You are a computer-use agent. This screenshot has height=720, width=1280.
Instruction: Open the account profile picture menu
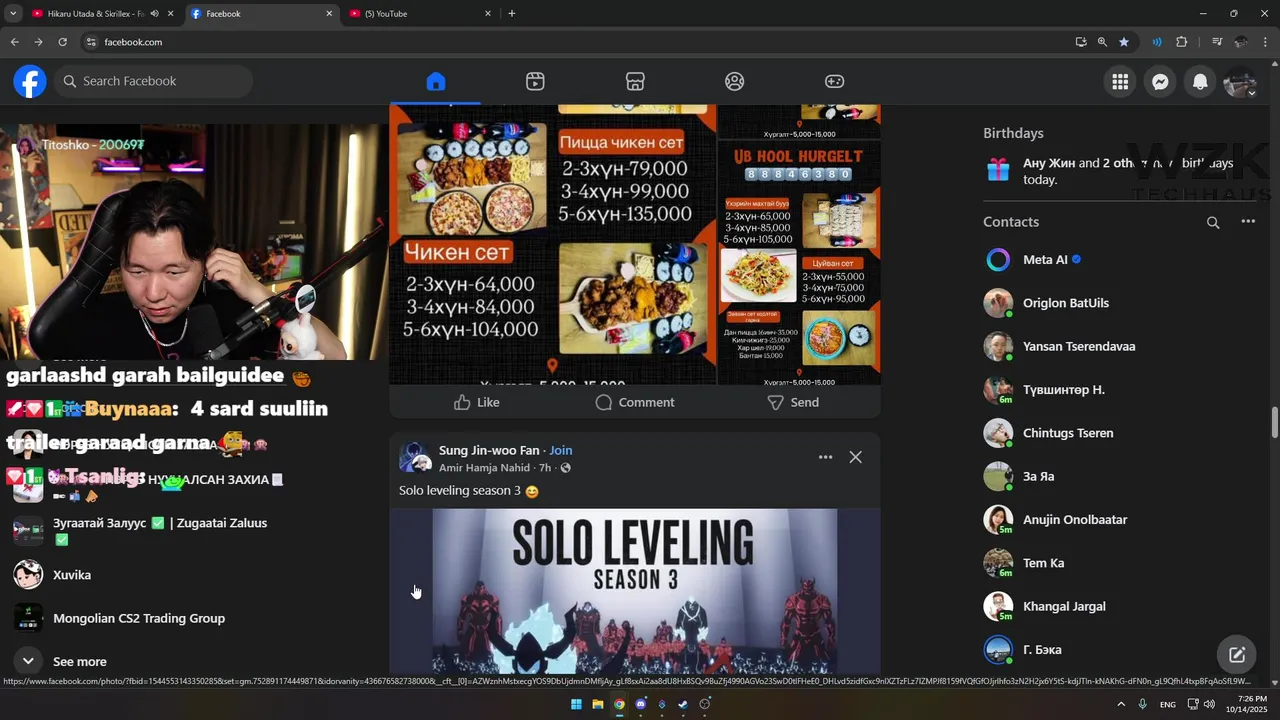click(x=1240, y=82)
